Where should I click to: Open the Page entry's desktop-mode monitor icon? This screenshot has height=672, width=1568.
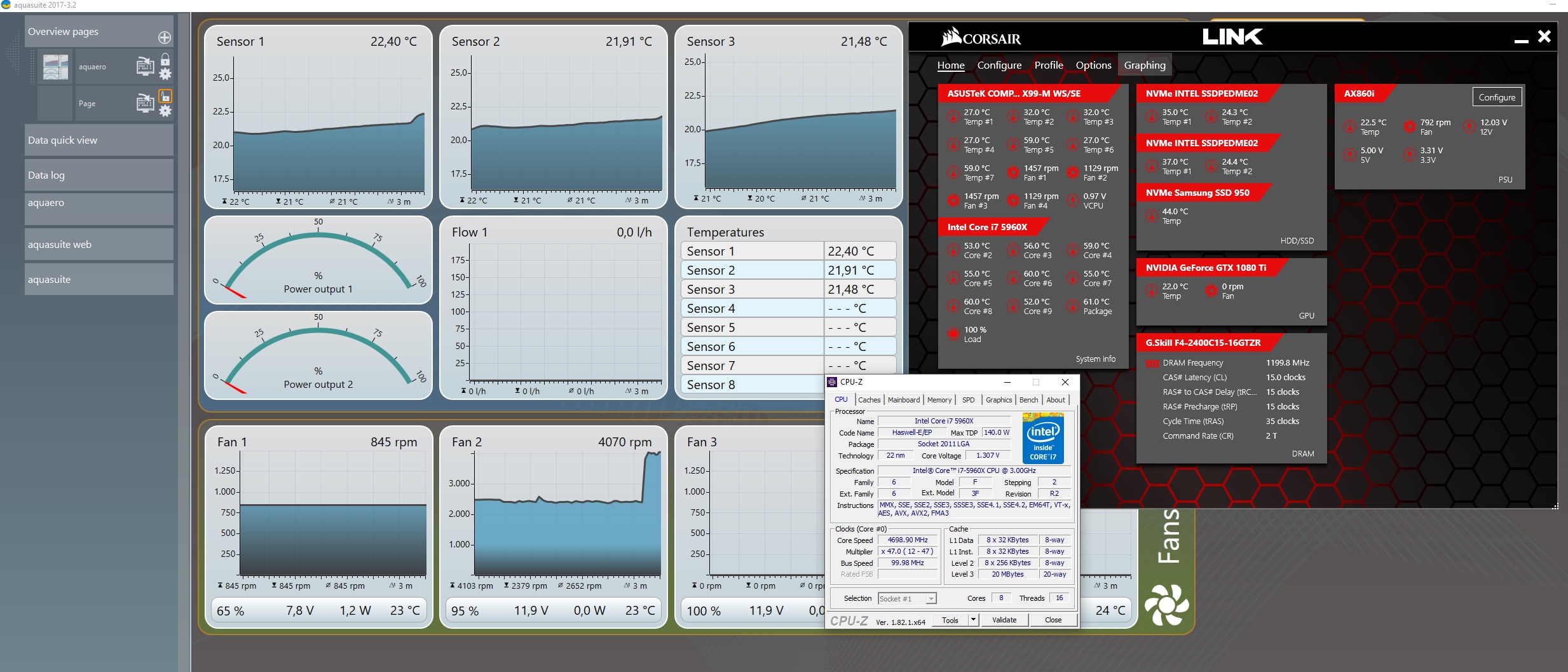click(146, 103)
